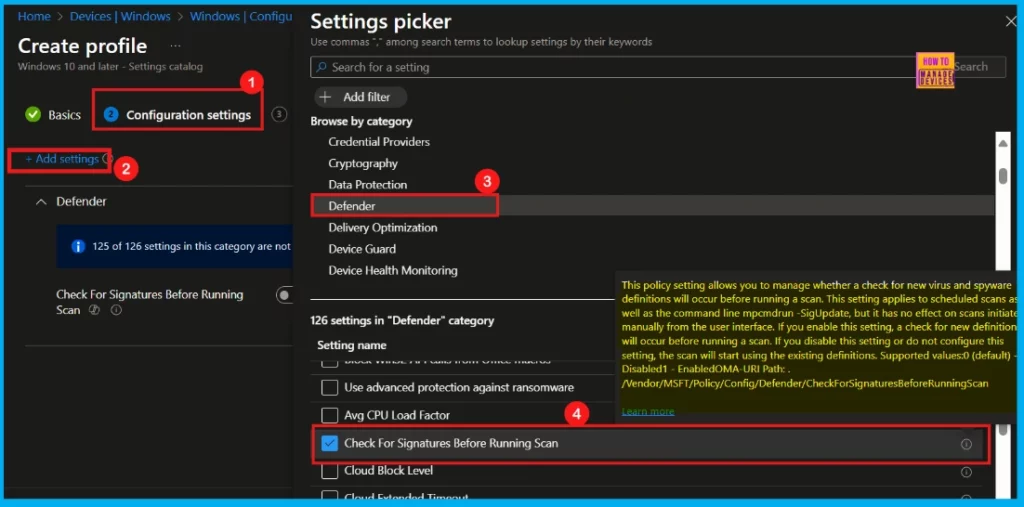Open the Learn more link in tooltip
Viewport: 1024px width, 507px height.
point(648,411)
